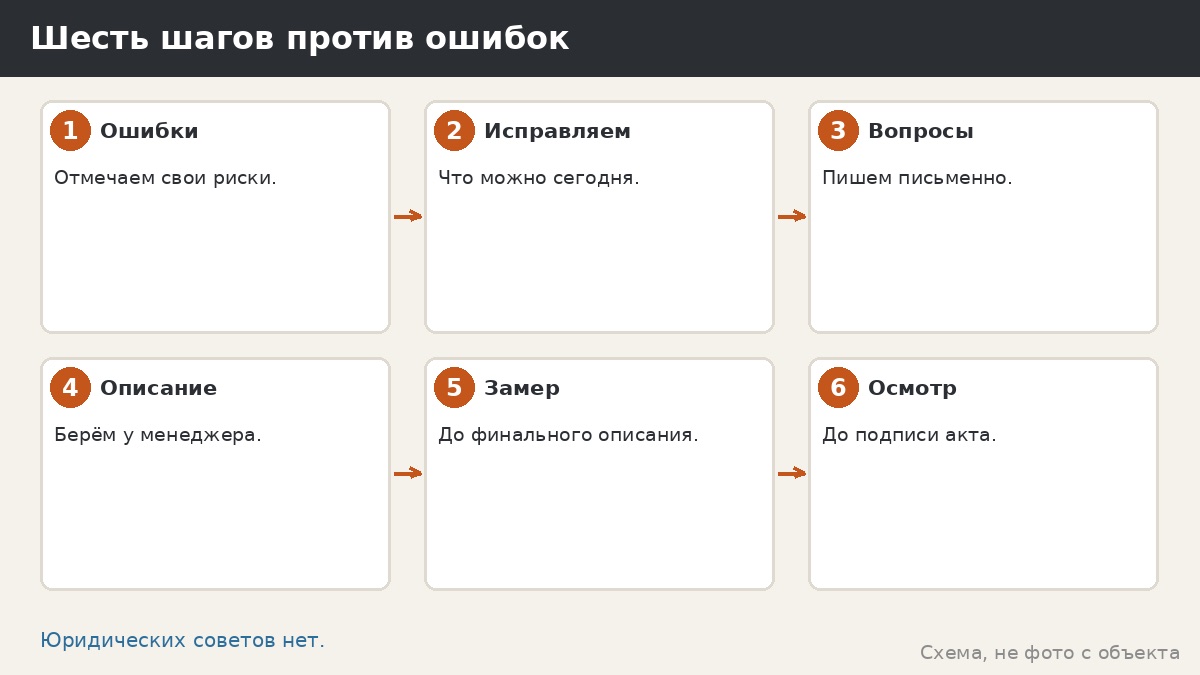The image size is (1200, 675).
Task: Select the heading «Исправляем»
Action: click(557, 132)
